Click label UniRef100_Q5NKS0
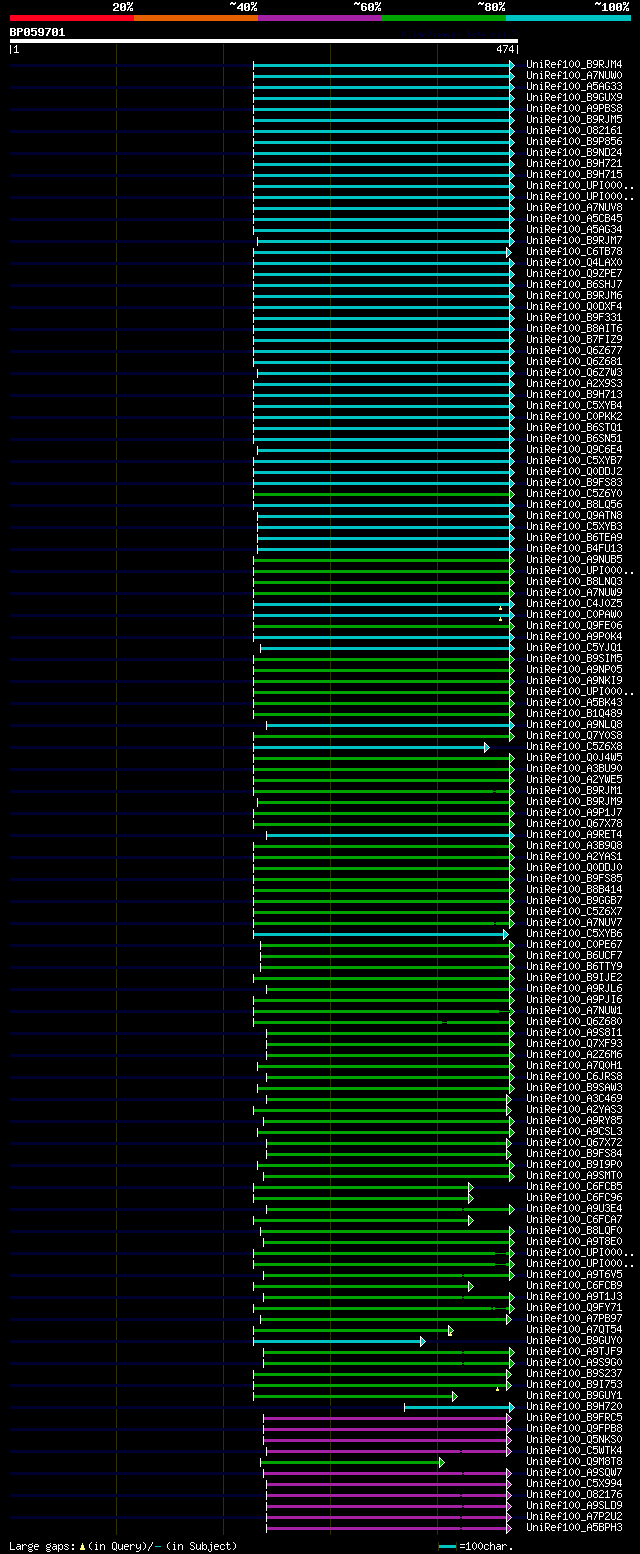Viewport: 640px width, 1554px height. coord(574,1440)
